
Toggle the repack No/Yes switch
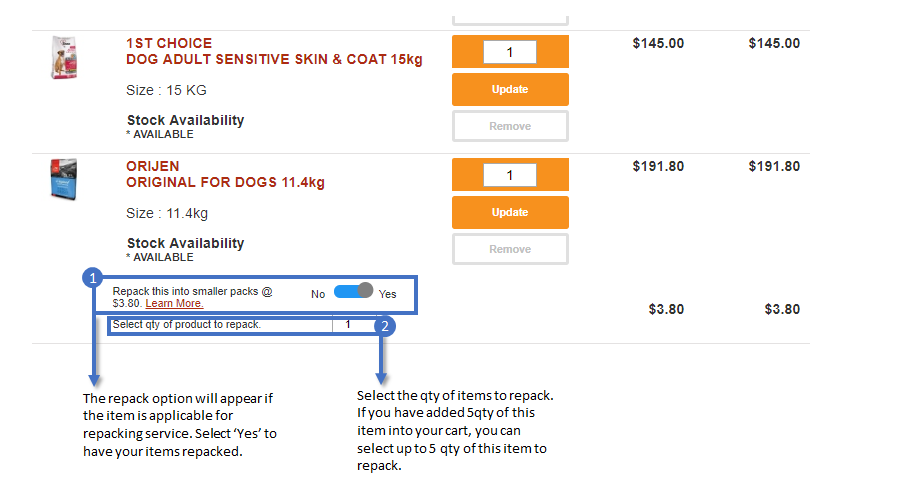click(354, 291)
